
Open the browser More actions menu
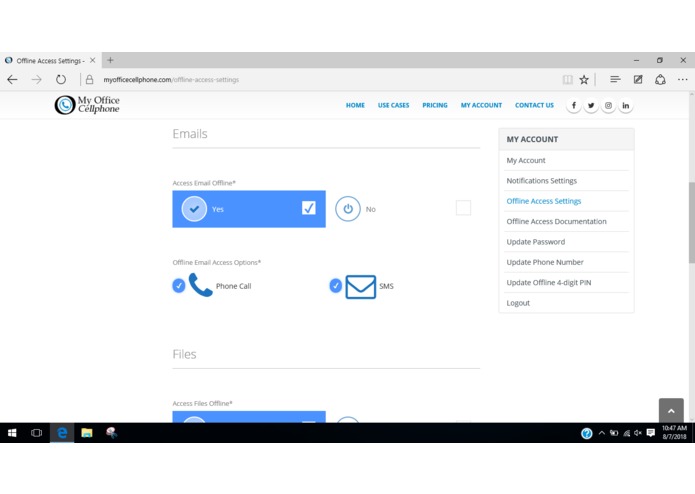683,80
